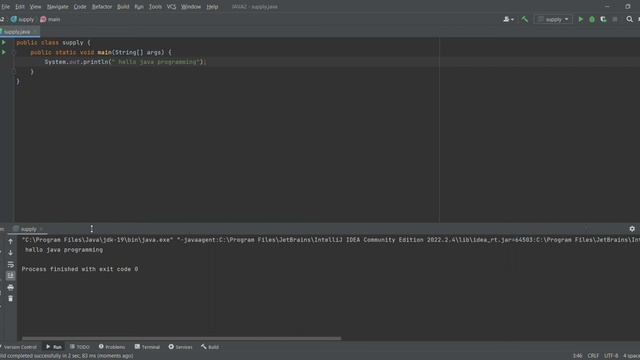
Task: Open the Edit menu
Action: (x=20, y=7)
